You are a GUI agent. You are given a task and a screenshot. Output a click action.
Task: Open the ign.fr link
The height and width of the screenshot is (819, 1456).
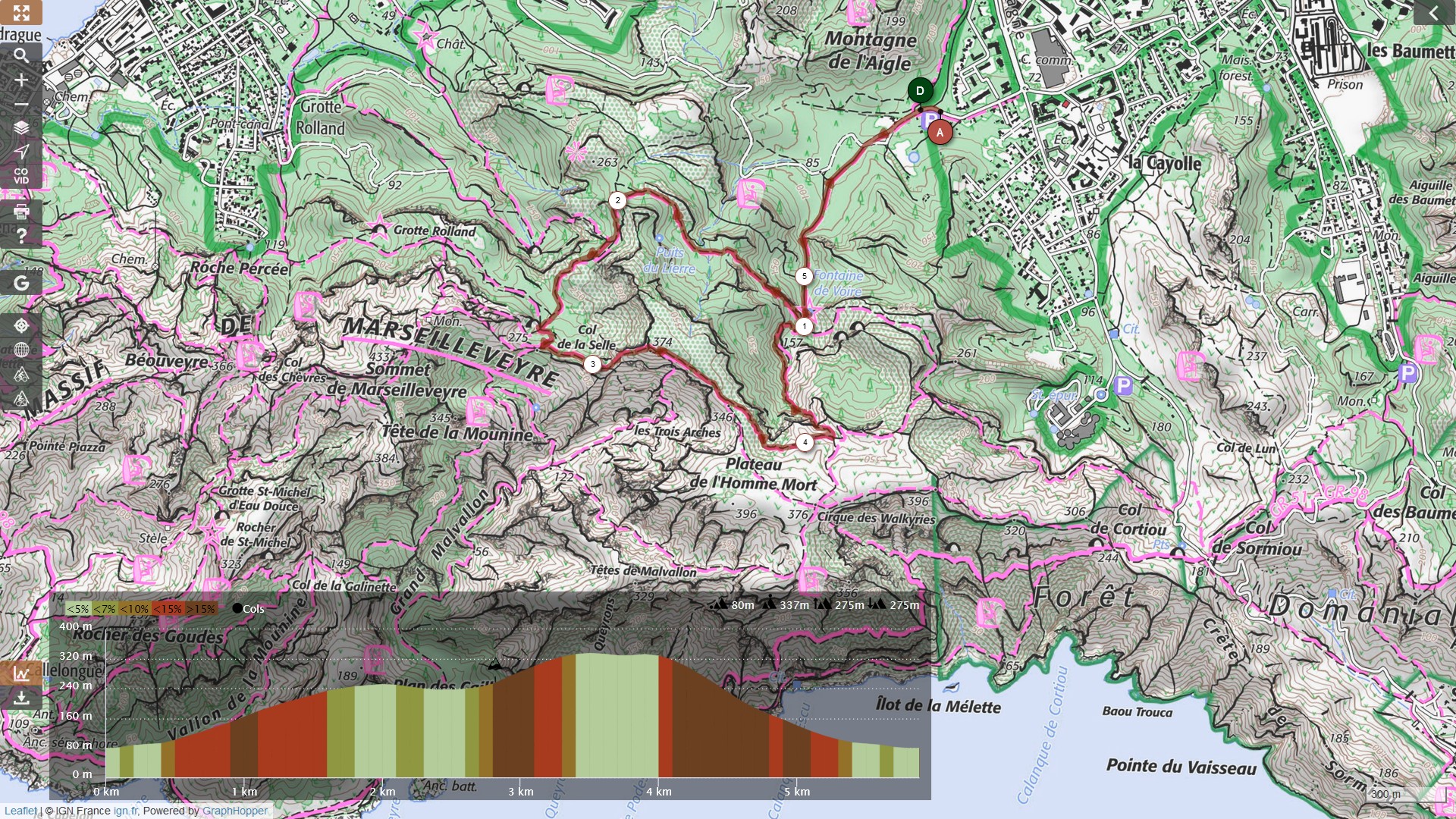pos(124,811)
